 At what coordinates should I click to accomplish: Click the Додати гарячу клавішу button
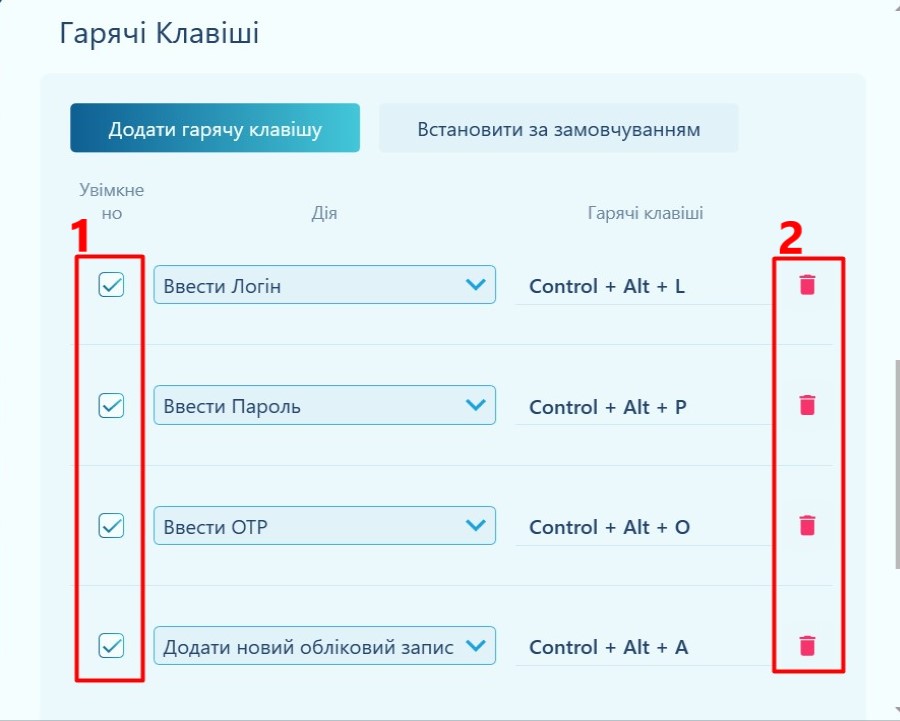tap(215, 129)
